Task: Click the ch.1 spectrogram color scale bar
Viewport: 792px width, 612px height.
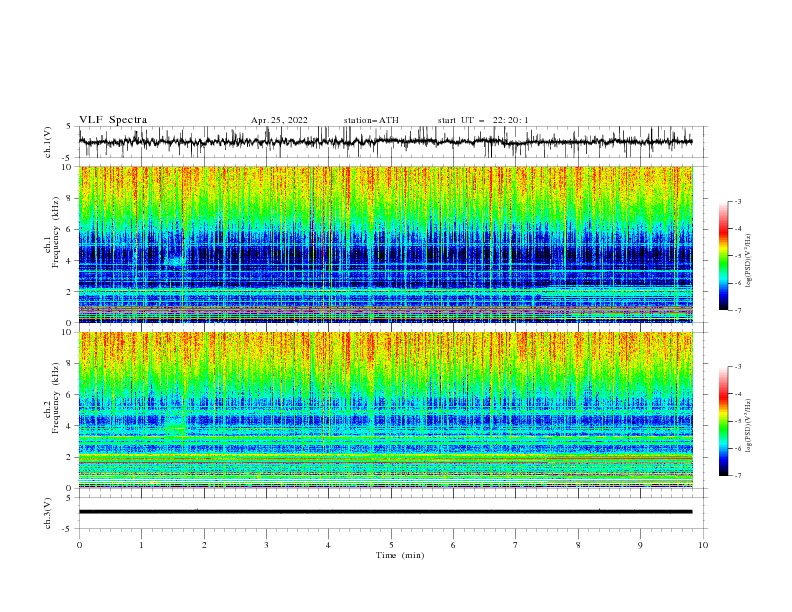Action: tap(724, 256)
